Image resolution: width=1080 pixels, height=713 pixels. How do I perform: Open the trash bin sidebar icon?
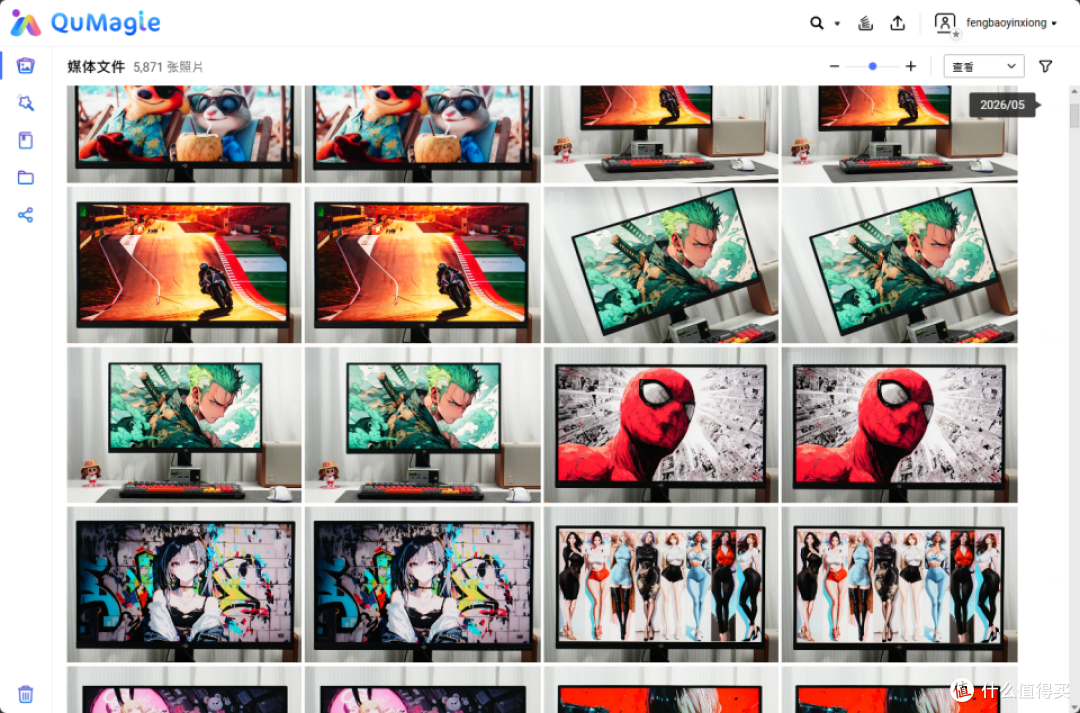[25, 694]
